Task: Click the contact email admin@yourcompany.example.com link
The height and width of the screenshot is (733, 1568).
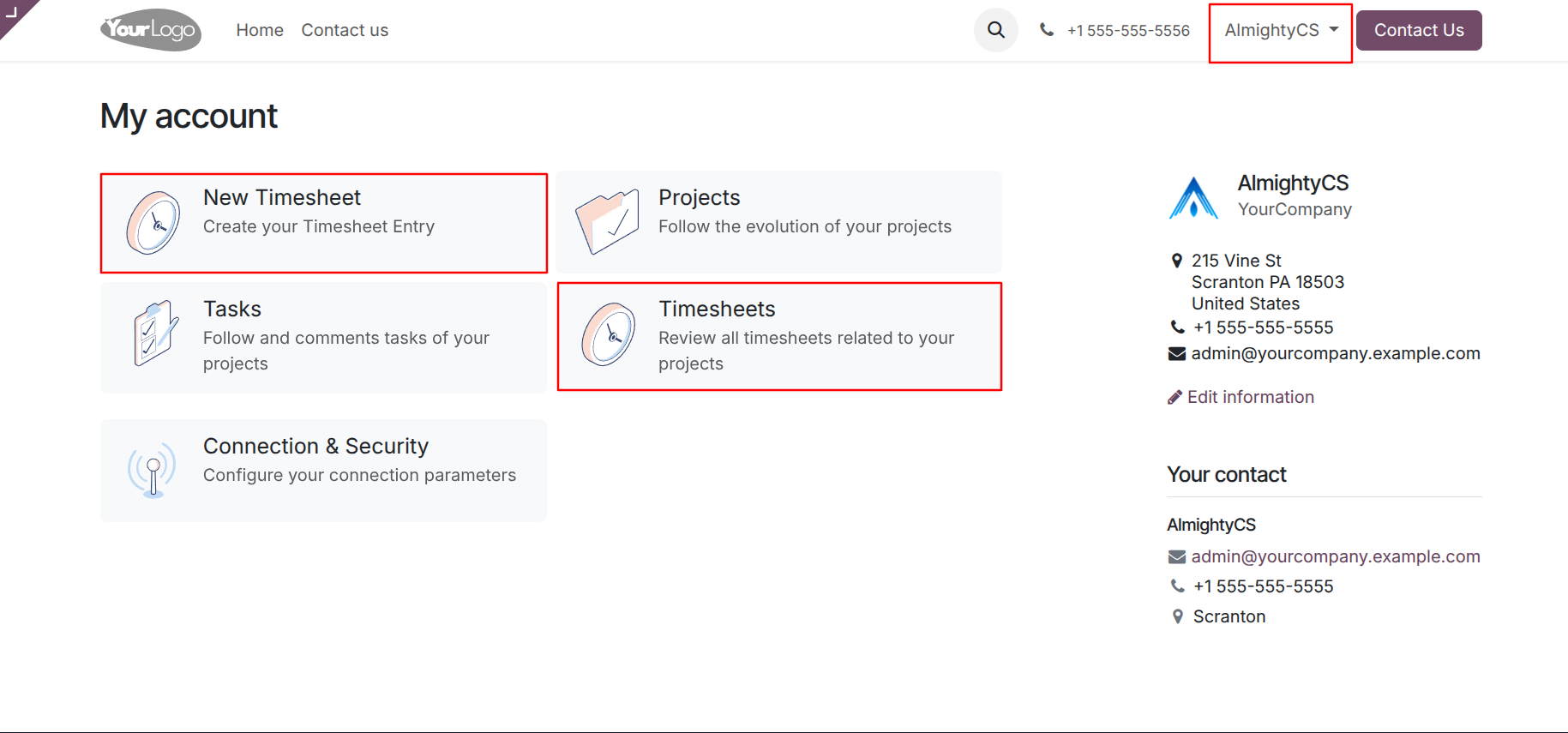Action: coord(1335,556)
